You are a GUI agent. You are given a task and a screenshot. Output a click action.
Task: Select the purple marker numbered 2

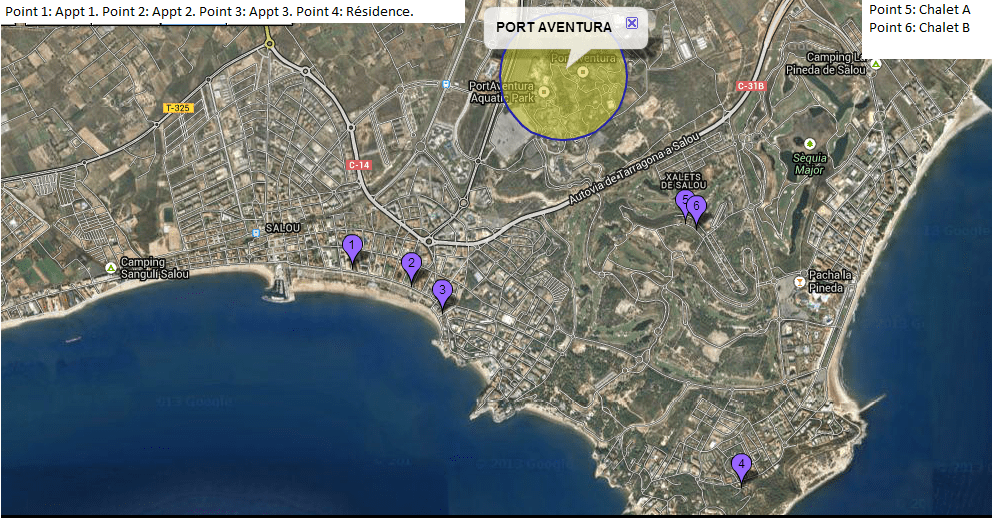411,265
